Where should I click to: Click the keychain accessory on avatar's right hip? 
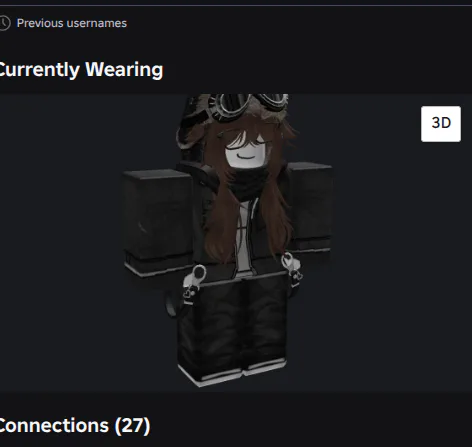(292, 271)
